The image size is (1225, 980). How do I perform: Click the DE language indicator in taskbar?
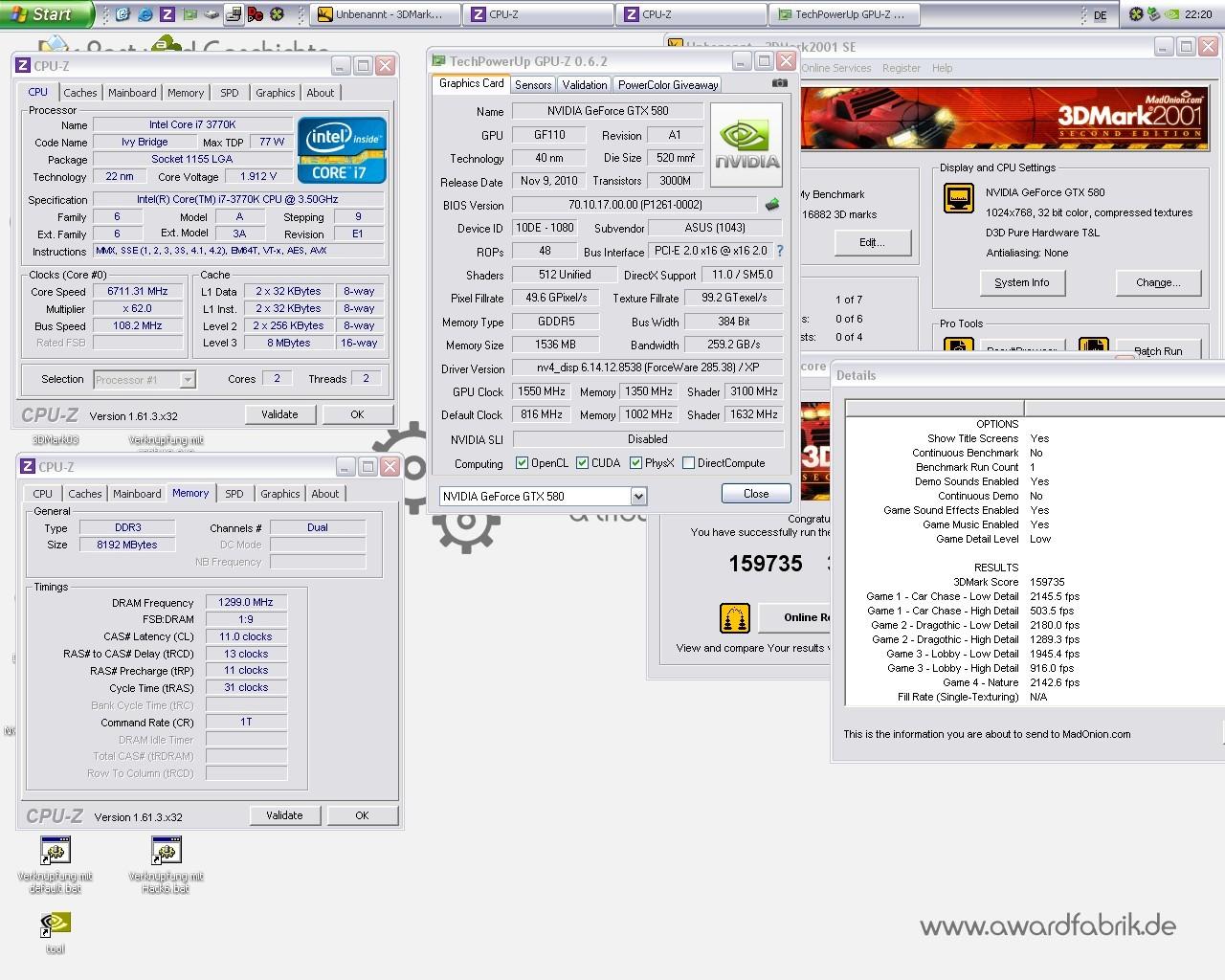tap(1101, 15)
